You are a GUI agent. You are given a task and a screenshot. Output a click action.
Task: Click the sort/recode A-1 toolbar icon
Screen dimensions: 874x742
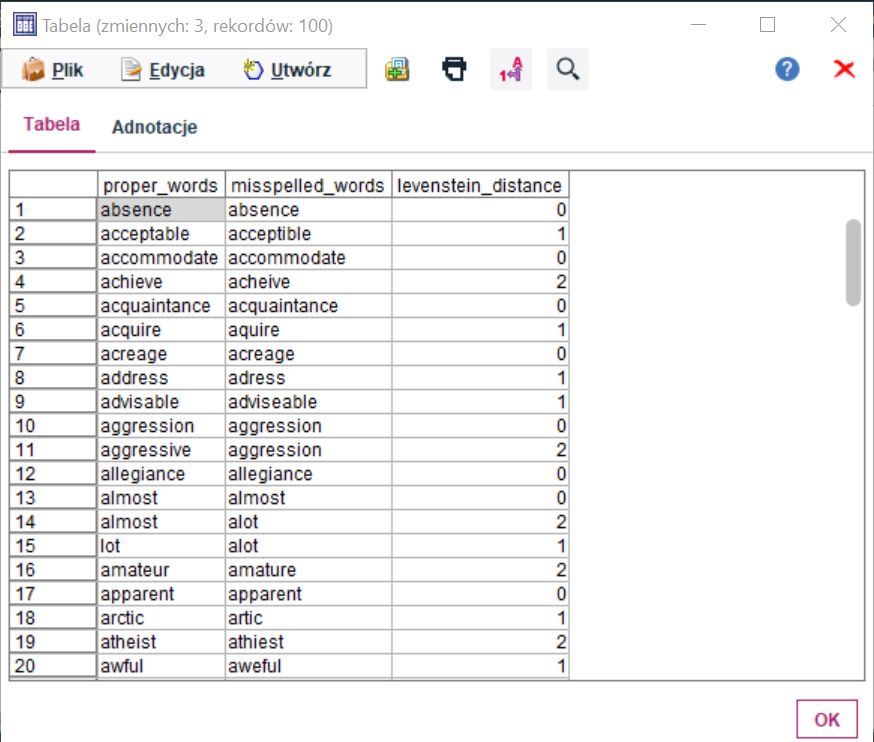(511, 70)
